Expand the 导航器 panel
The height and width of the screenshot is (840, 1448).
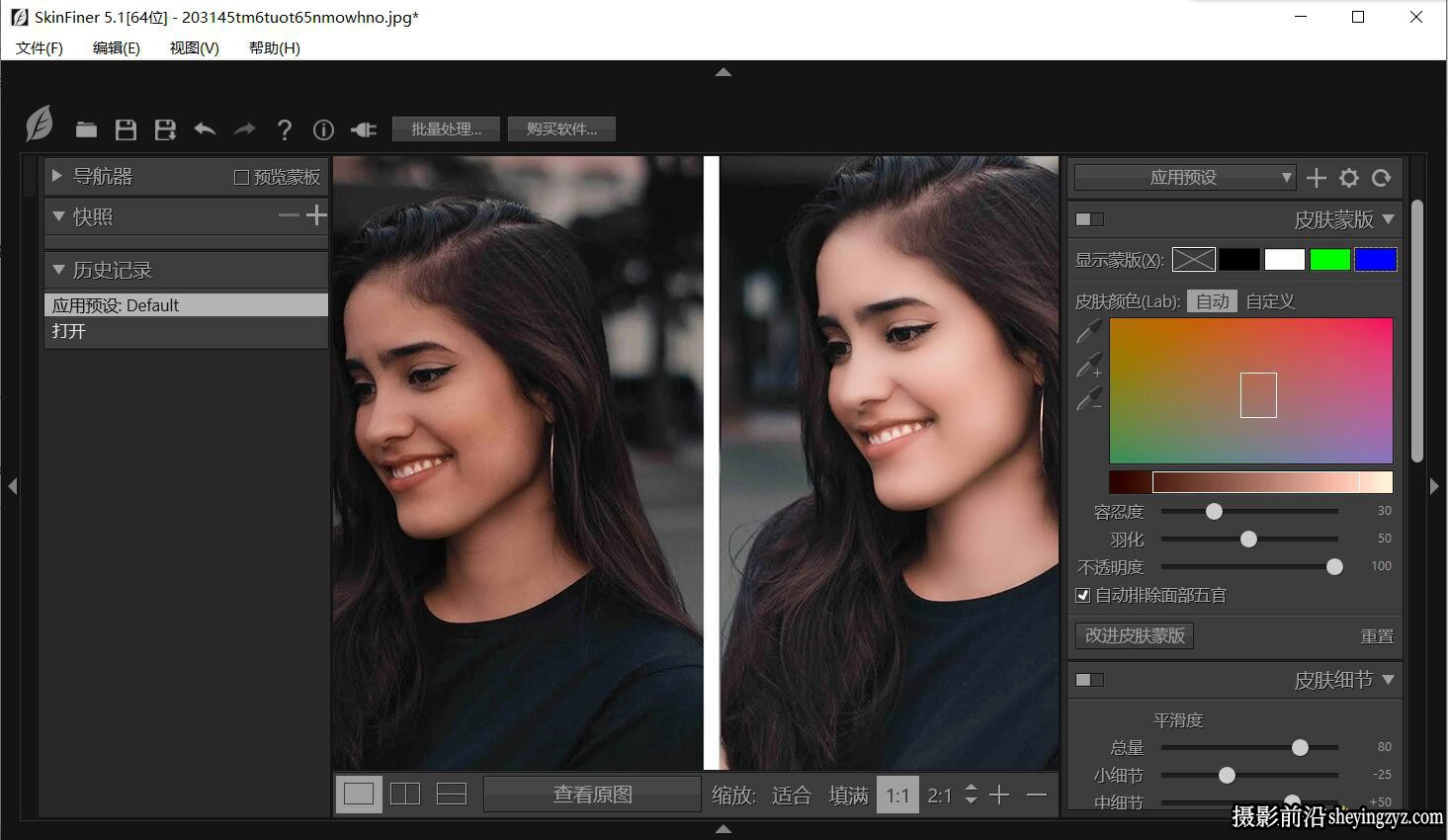(x=57, y=176)
